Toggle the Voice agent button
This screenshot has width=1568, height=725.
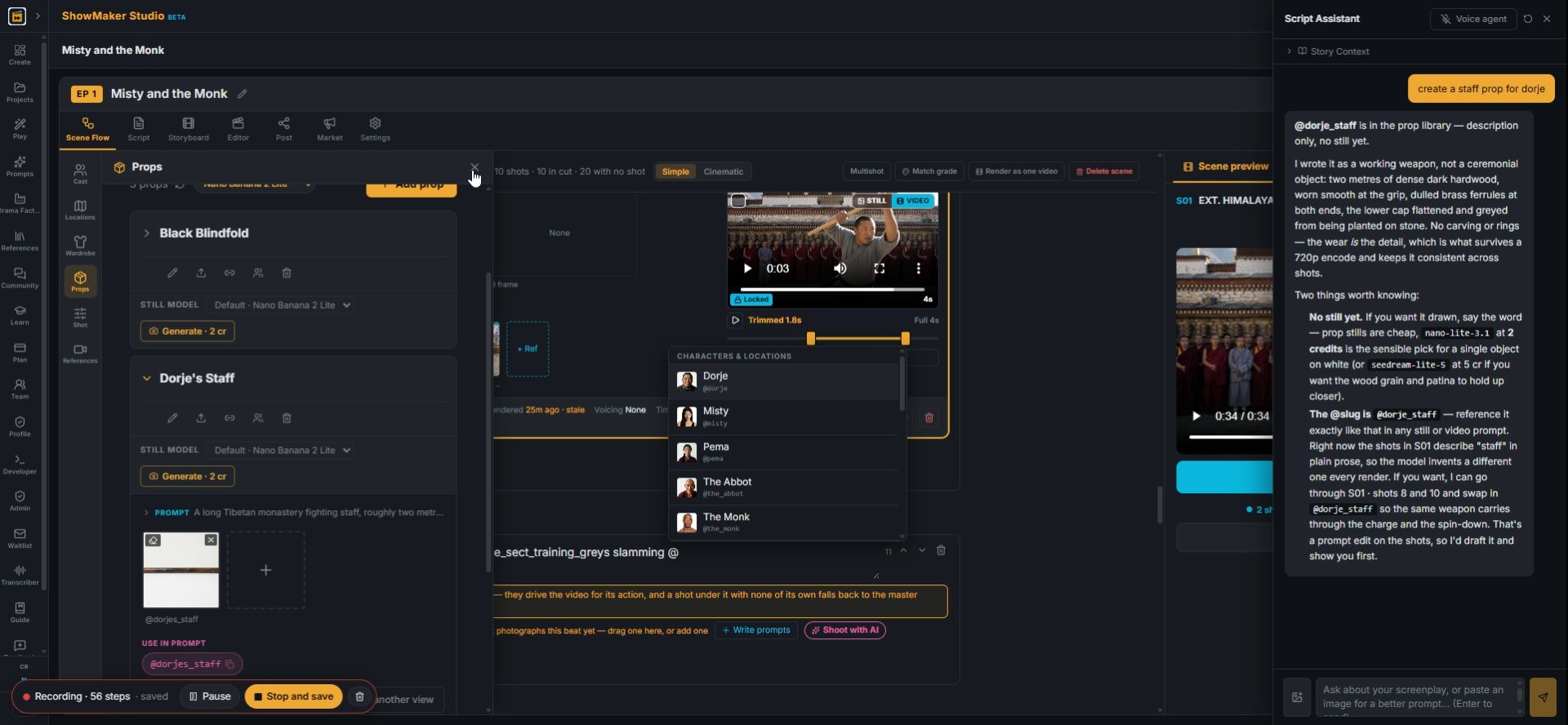click(x=1473, y=19)
